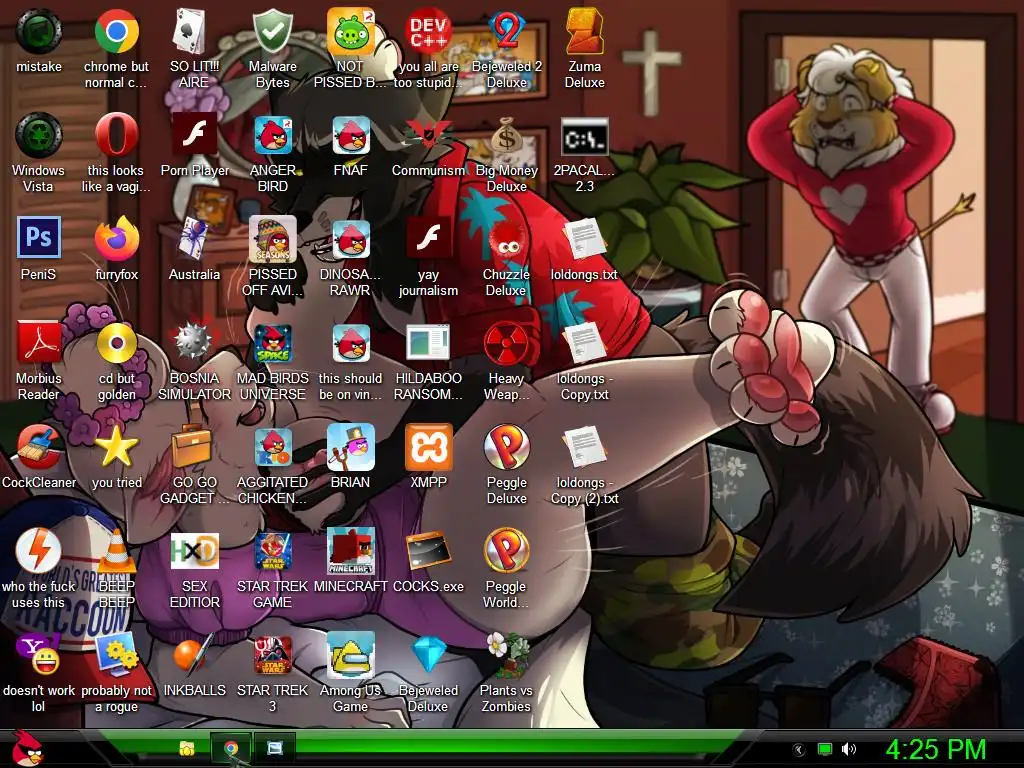The width and height of the screenshot is (1024, 768).
Task: Launch 'chrome but normal c...' Chrome shortcut
Action: 116,31
